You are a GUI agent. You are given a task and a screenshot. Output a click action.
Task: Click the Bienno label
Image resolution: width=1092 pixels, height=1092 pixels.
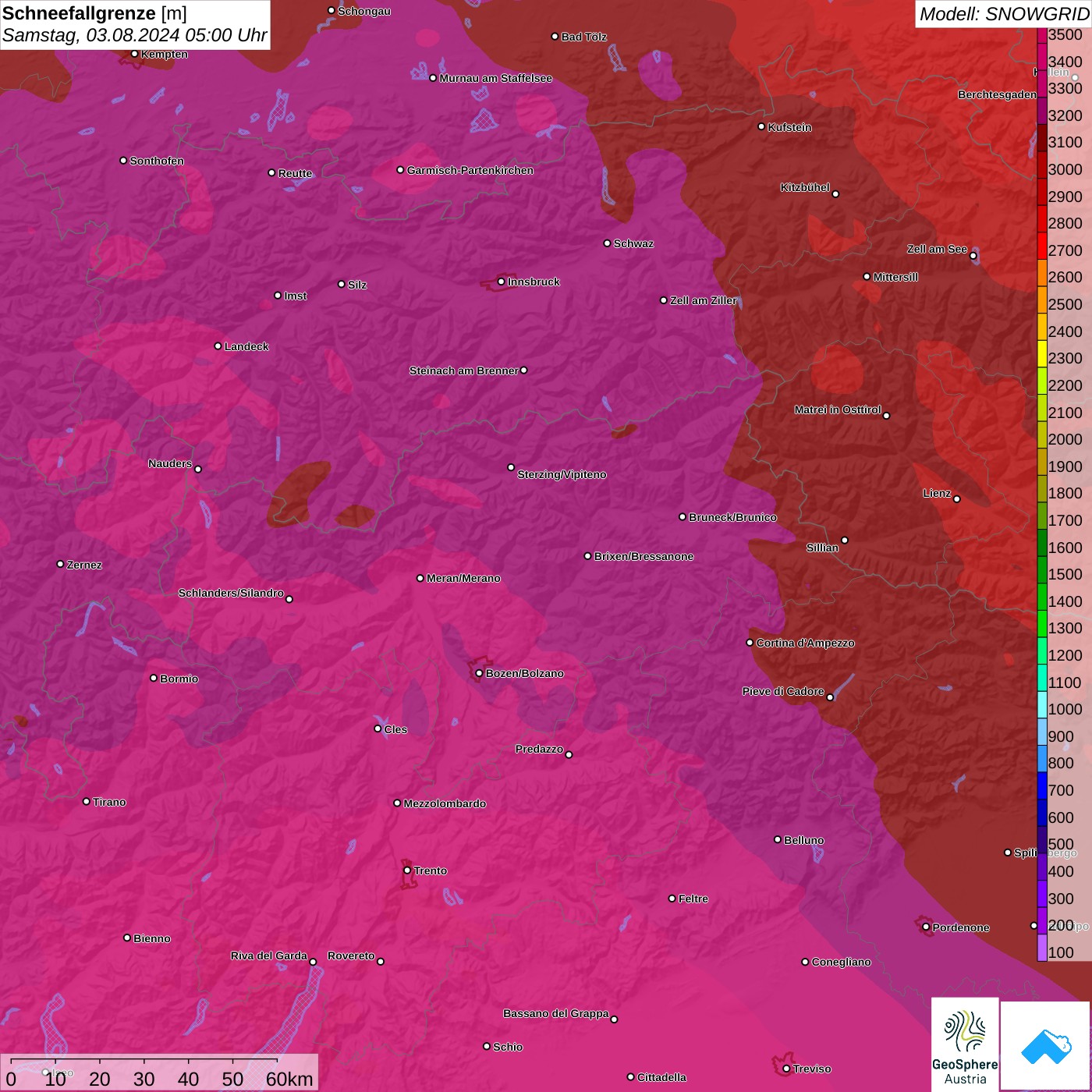tap(151, 938)
